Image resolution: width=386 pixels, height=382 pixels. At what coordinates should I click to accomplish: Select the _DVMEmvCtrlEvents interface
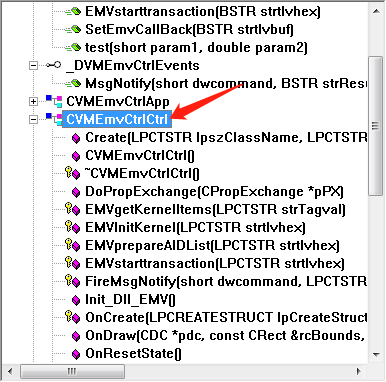coord(133,66)
